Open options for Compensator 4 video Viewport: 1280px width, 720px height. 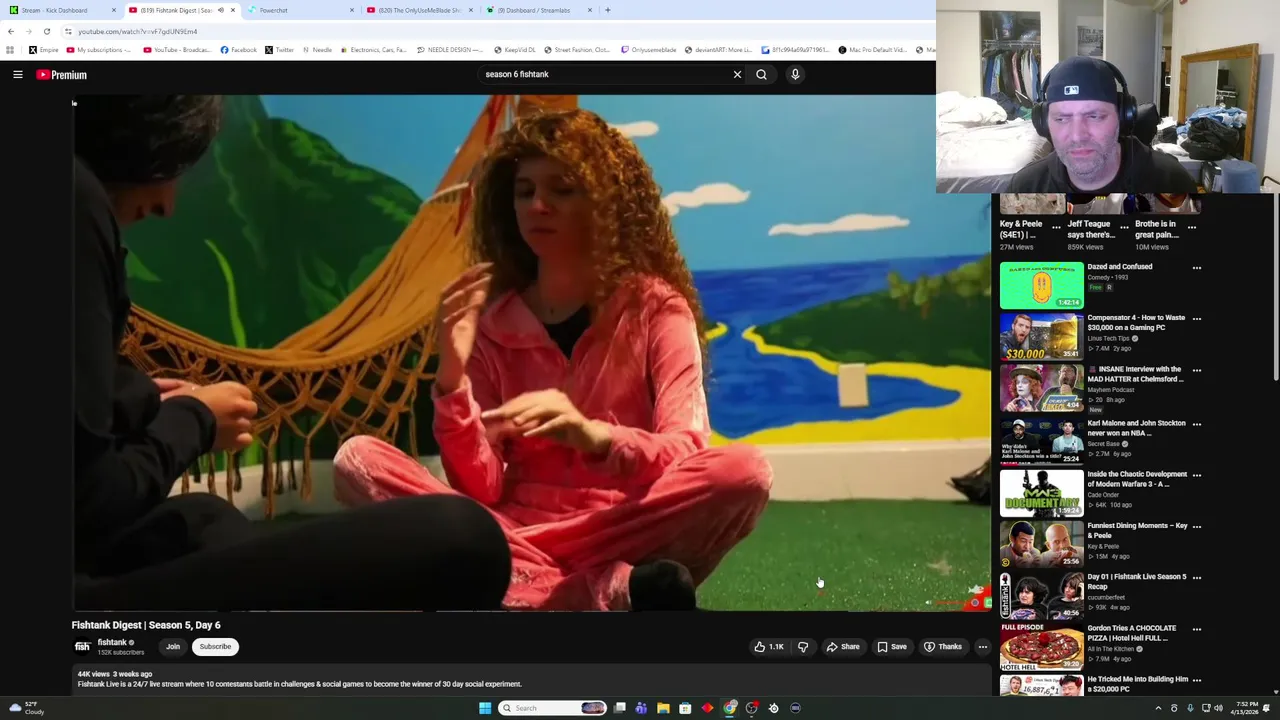(x=1197, y=319)
